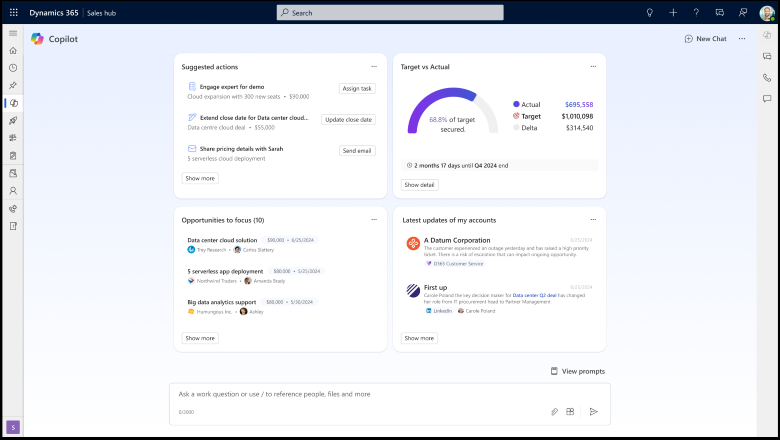Open more options next to New Chat

click(742, 39)
